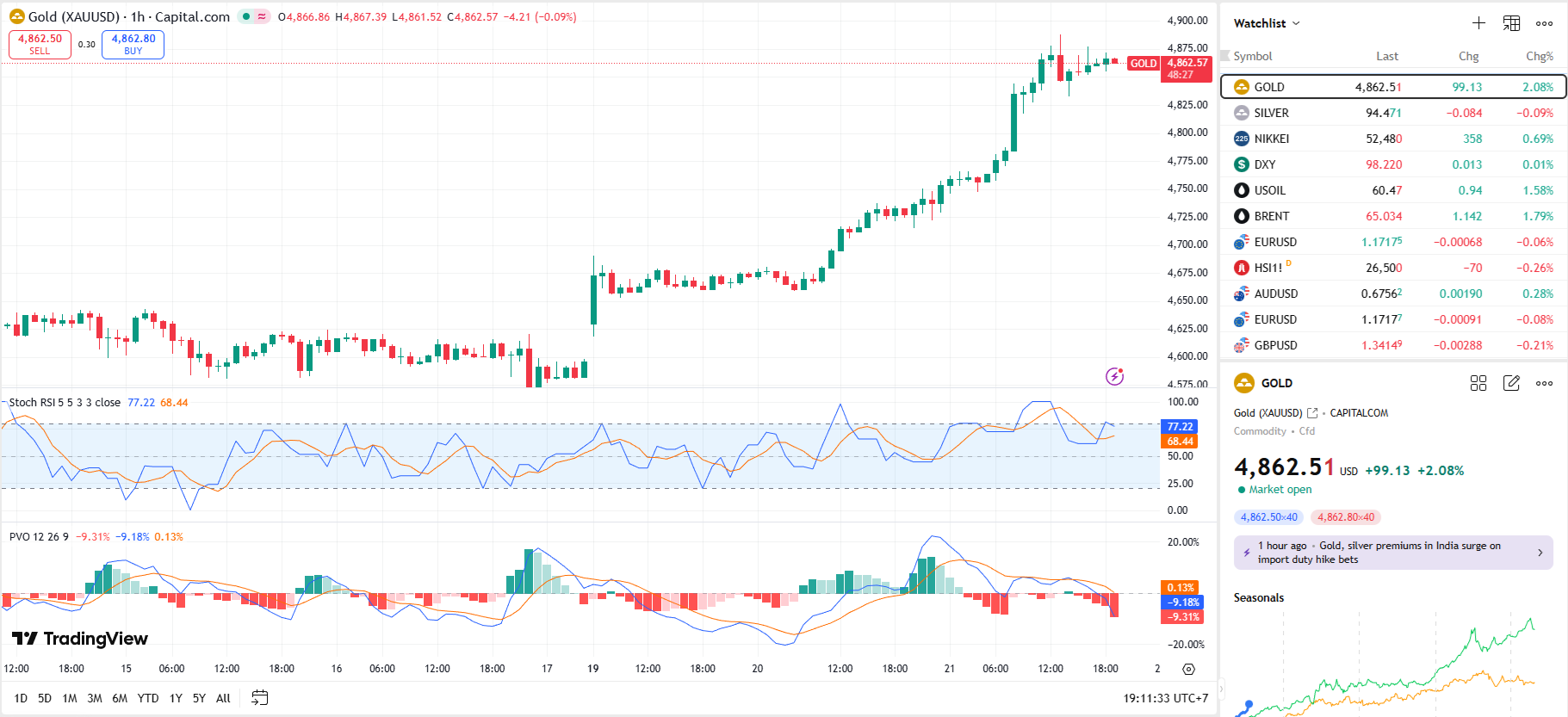Select the 1M time range
Screen dimensions: 1568x717
[x=70, y=698]
